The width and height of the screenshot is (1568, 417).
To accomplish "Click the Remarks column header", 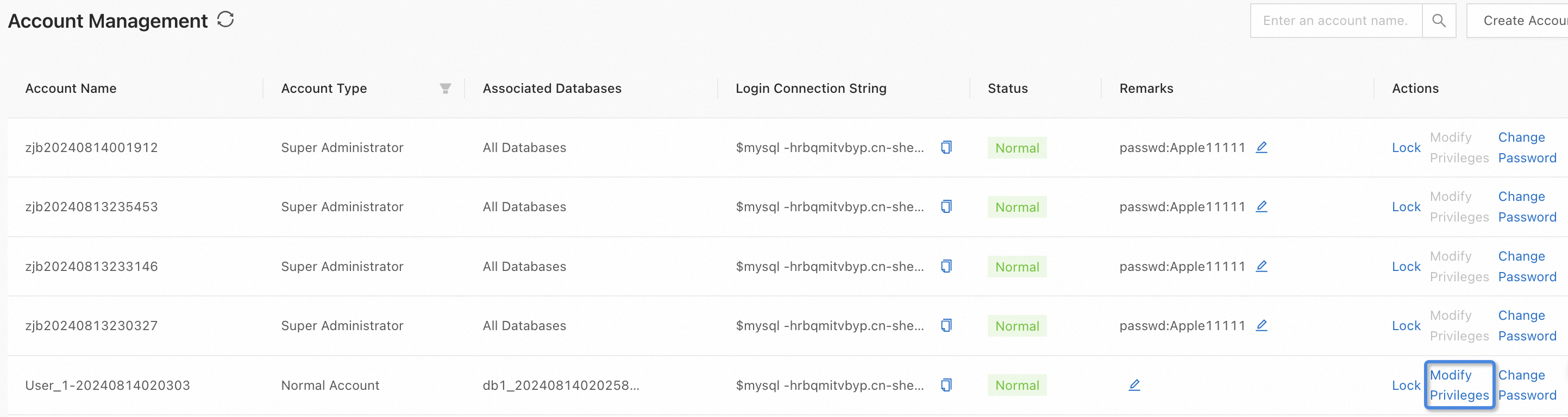I will 1146,89.
